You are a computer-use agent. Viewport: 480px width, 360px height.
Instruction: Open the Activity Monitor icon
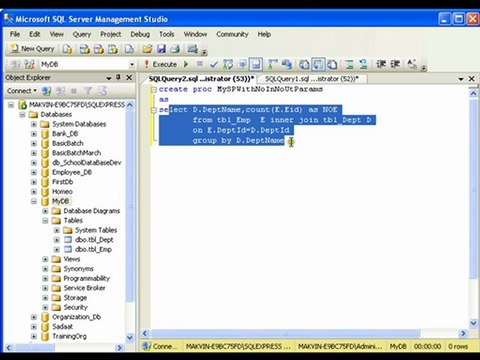[192, 49]
